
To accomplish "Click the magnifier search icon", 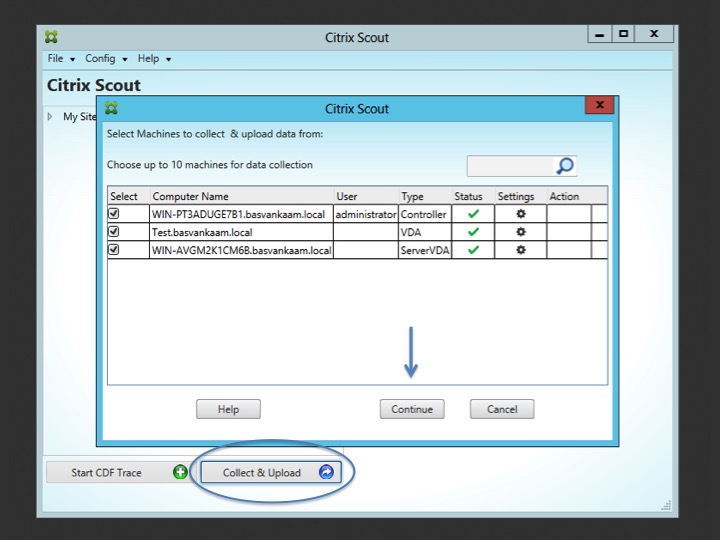I will [565, 166].
